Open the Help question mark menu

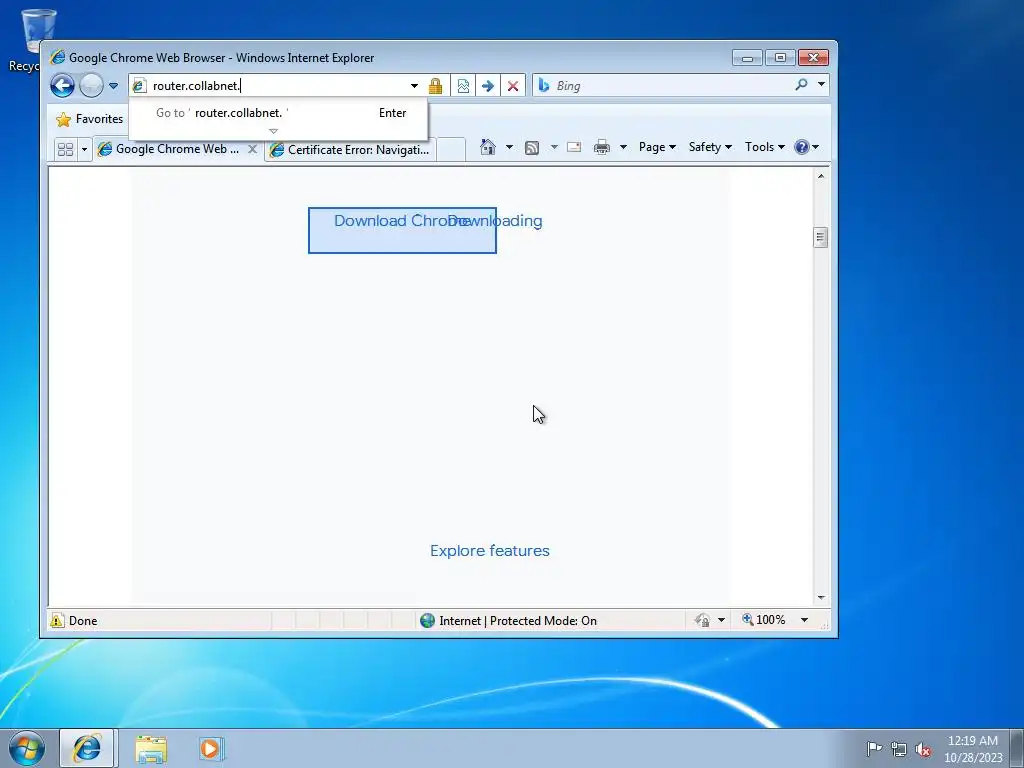click(807, 147)
